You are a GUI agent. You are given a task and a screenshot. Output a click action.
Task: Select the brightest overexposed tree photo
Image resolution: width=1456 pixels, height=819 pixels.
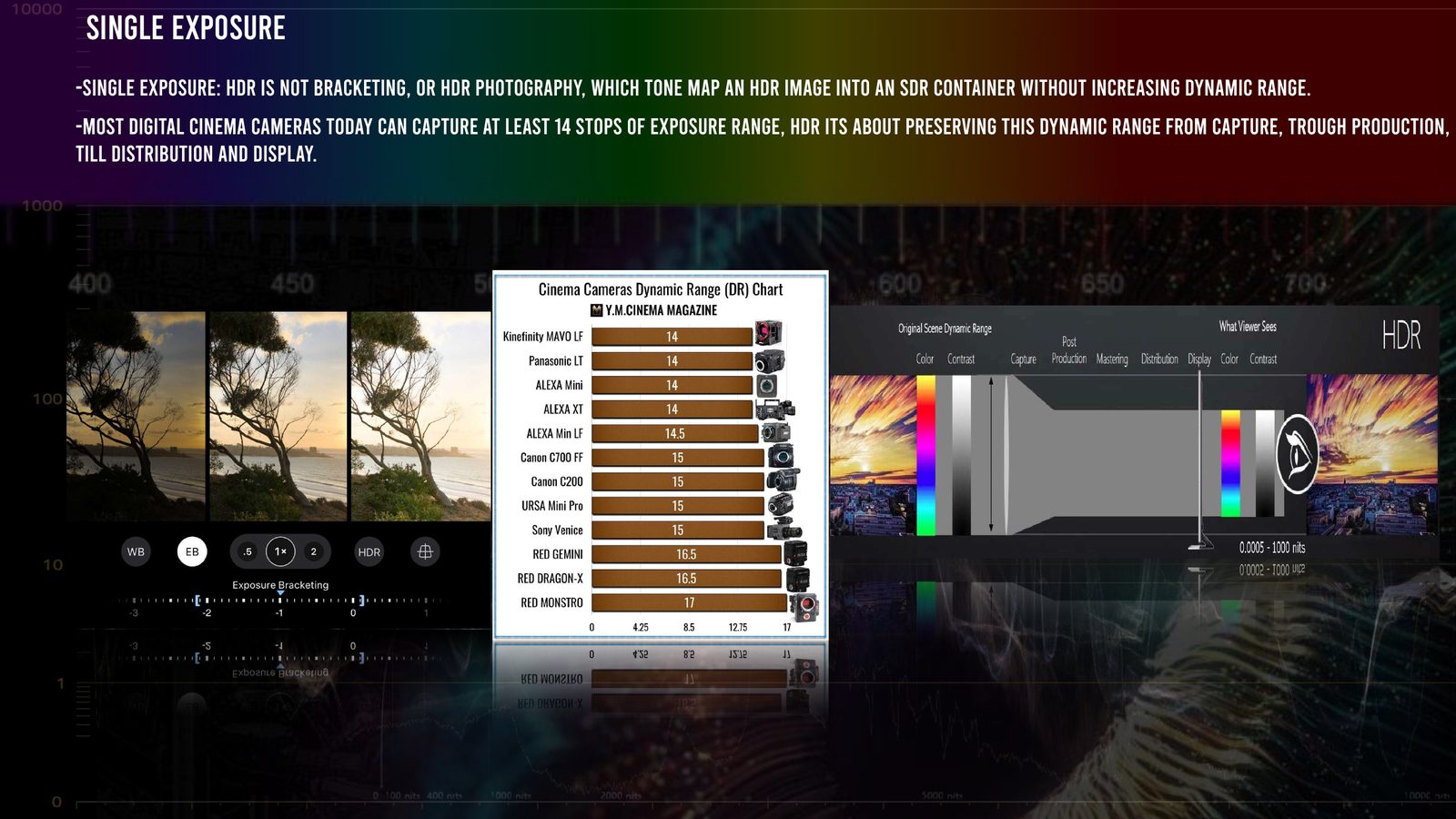point(420,416)
